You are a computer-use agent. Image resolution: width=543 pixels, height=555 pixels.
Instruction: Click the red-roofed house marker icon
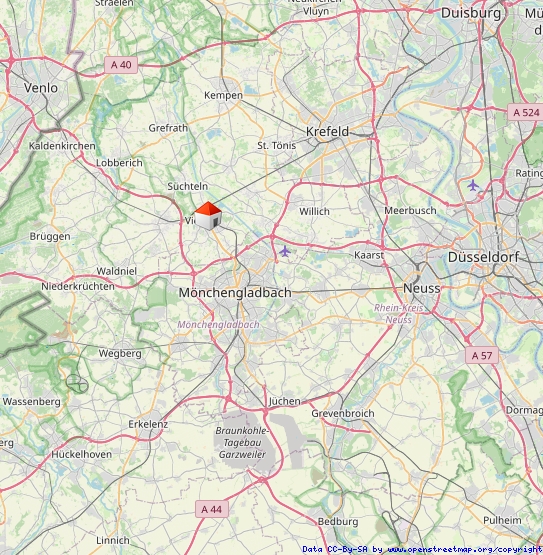point(208,216)
